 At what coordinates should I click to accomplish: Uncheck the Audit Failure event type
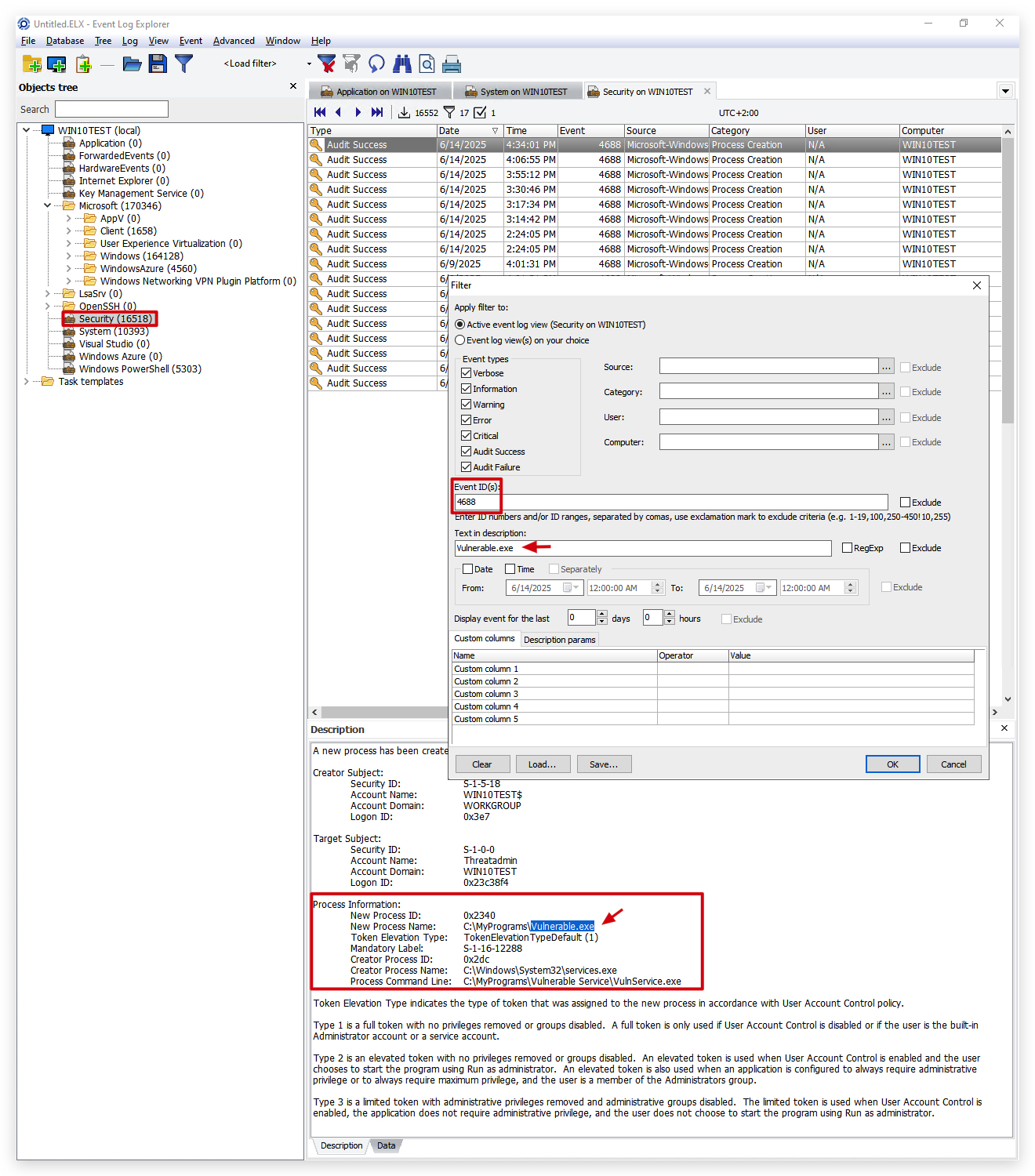pos(466,467)
